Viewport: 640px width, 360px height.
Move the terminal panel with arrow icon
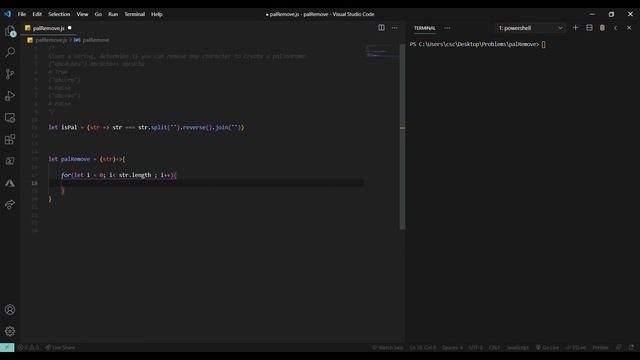616,28
